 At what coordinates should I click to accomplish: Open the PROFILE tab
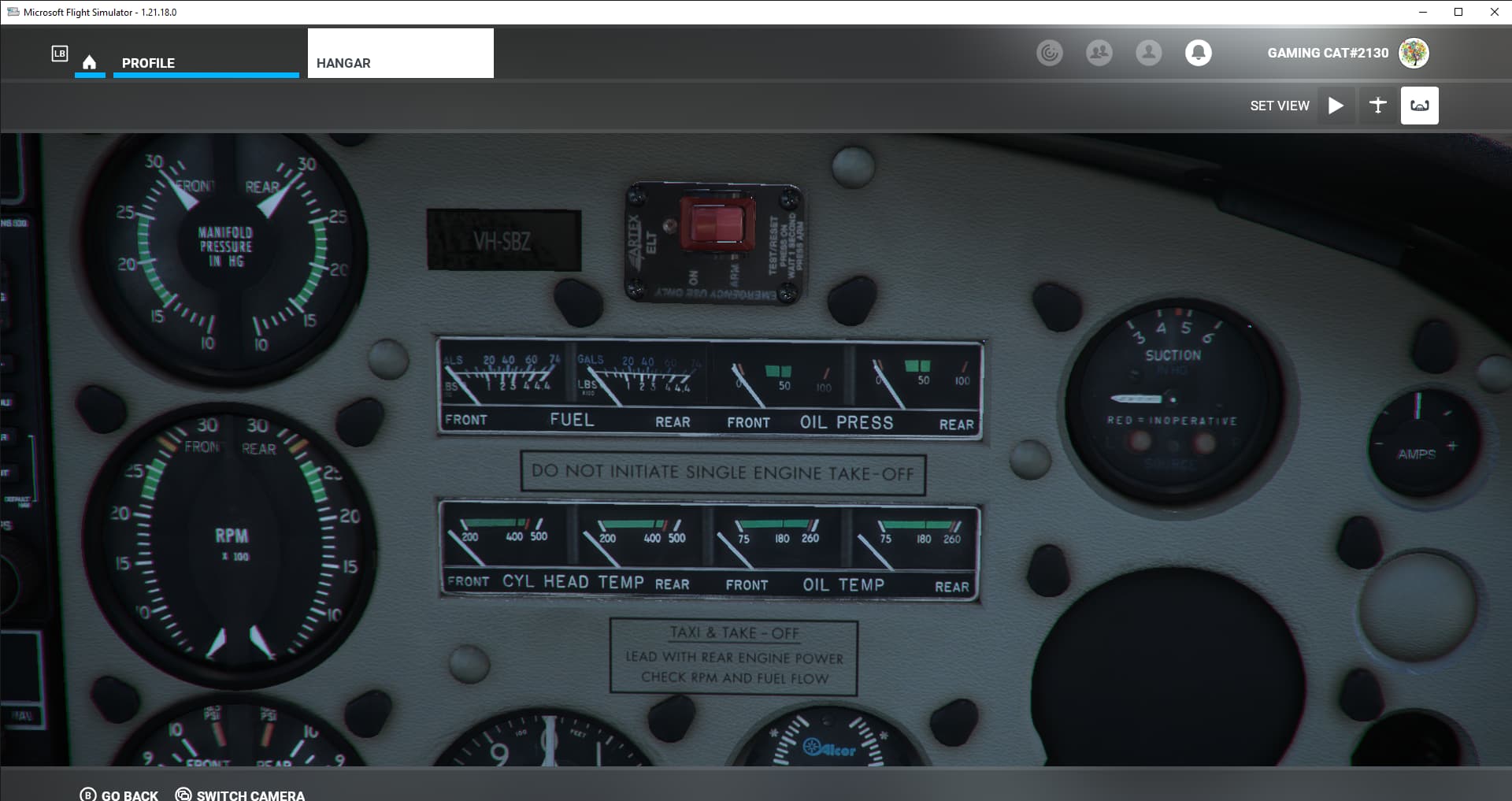point(206,62)
